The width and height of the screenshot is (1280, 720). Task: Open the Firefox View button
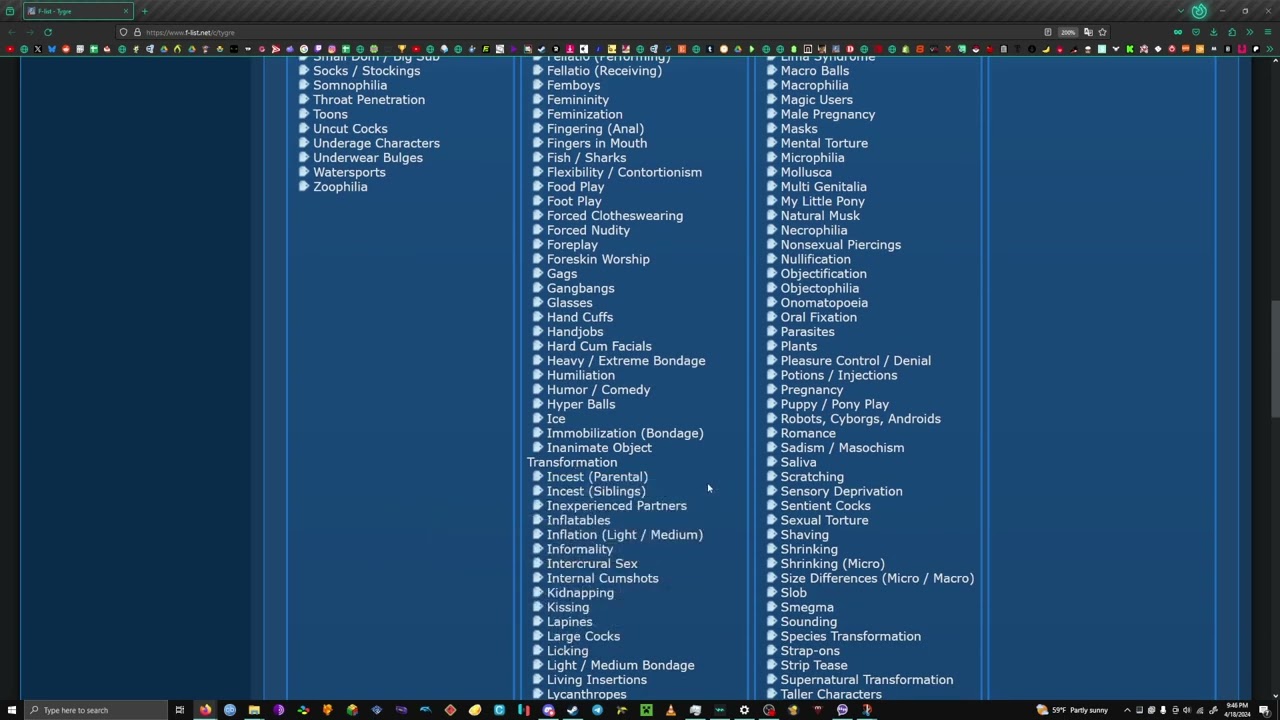click(10, 11)
